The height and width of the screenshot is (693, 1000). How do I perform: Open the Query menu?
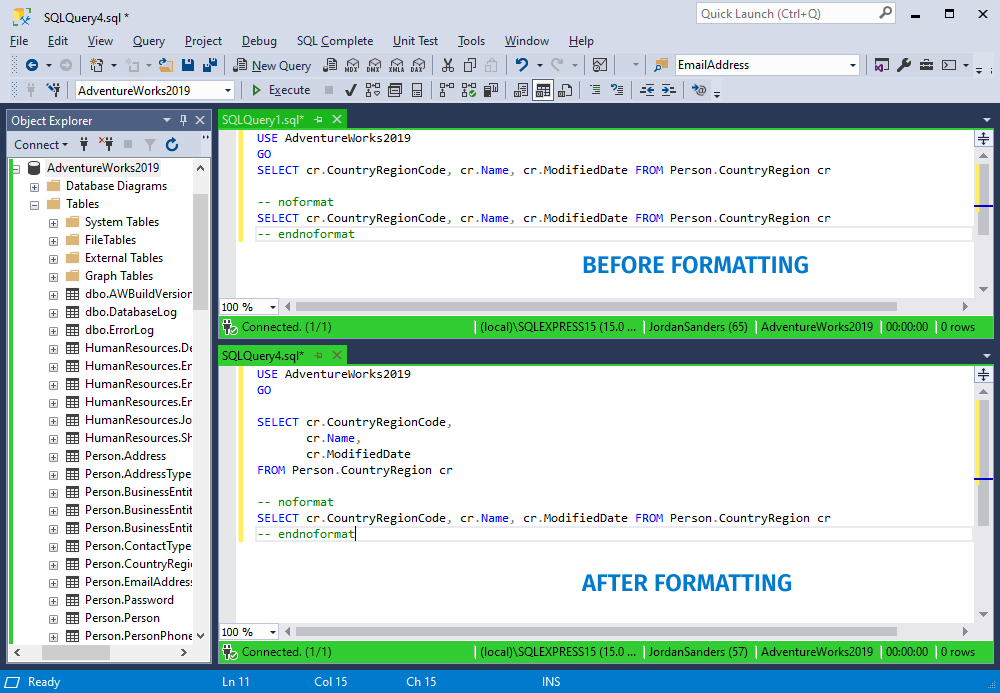pyautogui.click(x=149, y=41)
